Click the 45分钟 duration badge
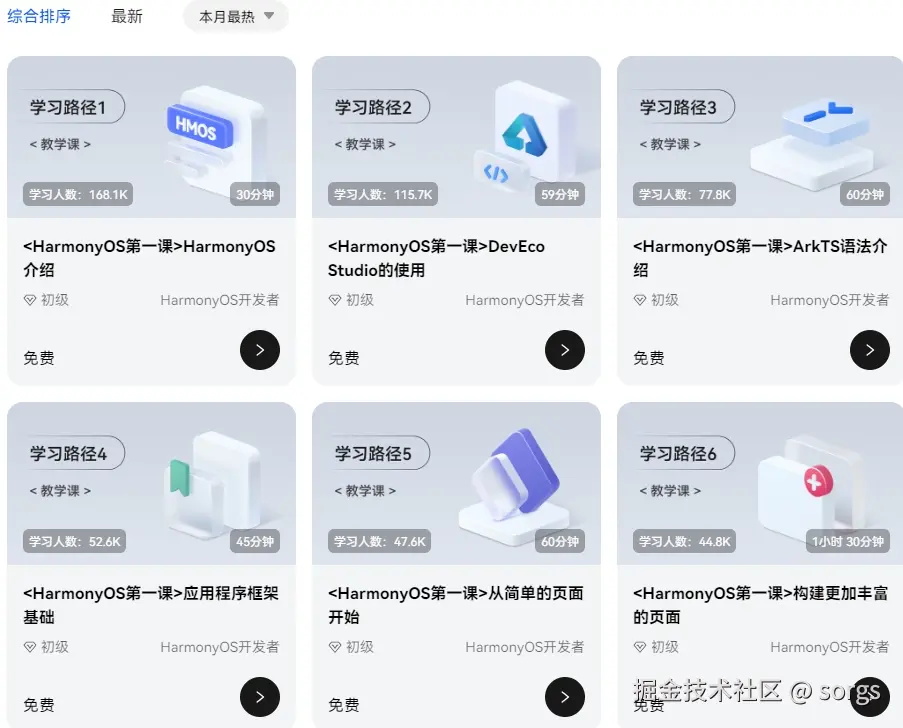The image size is (903, 728). (255, 541)
